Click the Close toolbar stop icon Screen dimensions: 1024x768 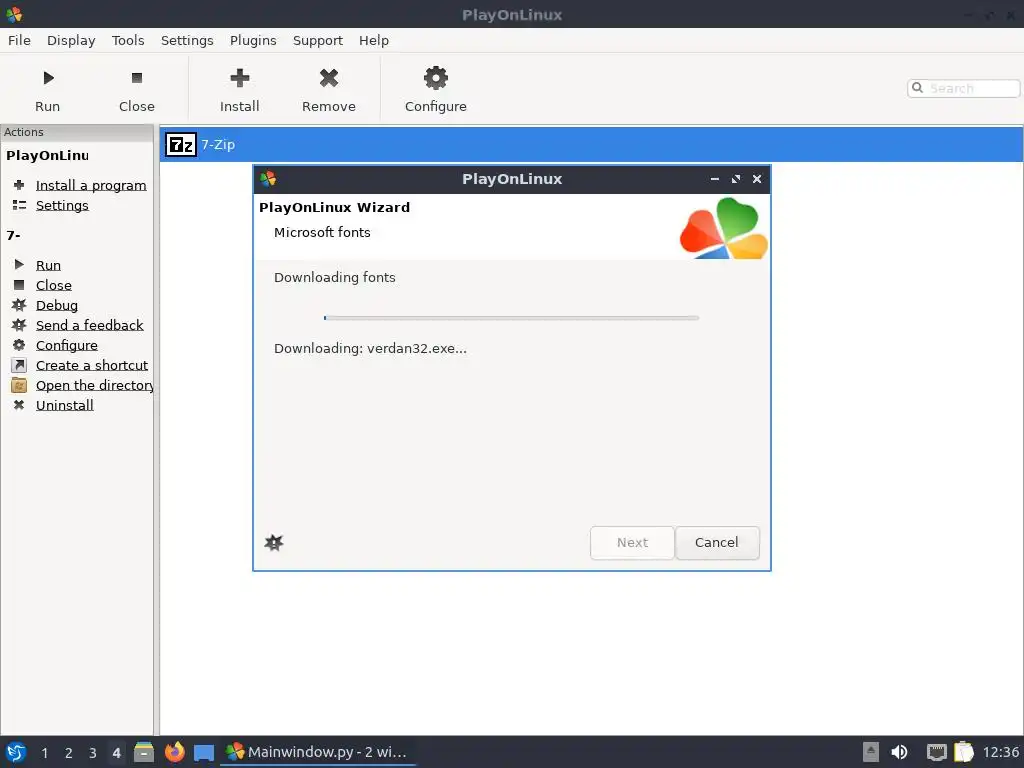136,78
